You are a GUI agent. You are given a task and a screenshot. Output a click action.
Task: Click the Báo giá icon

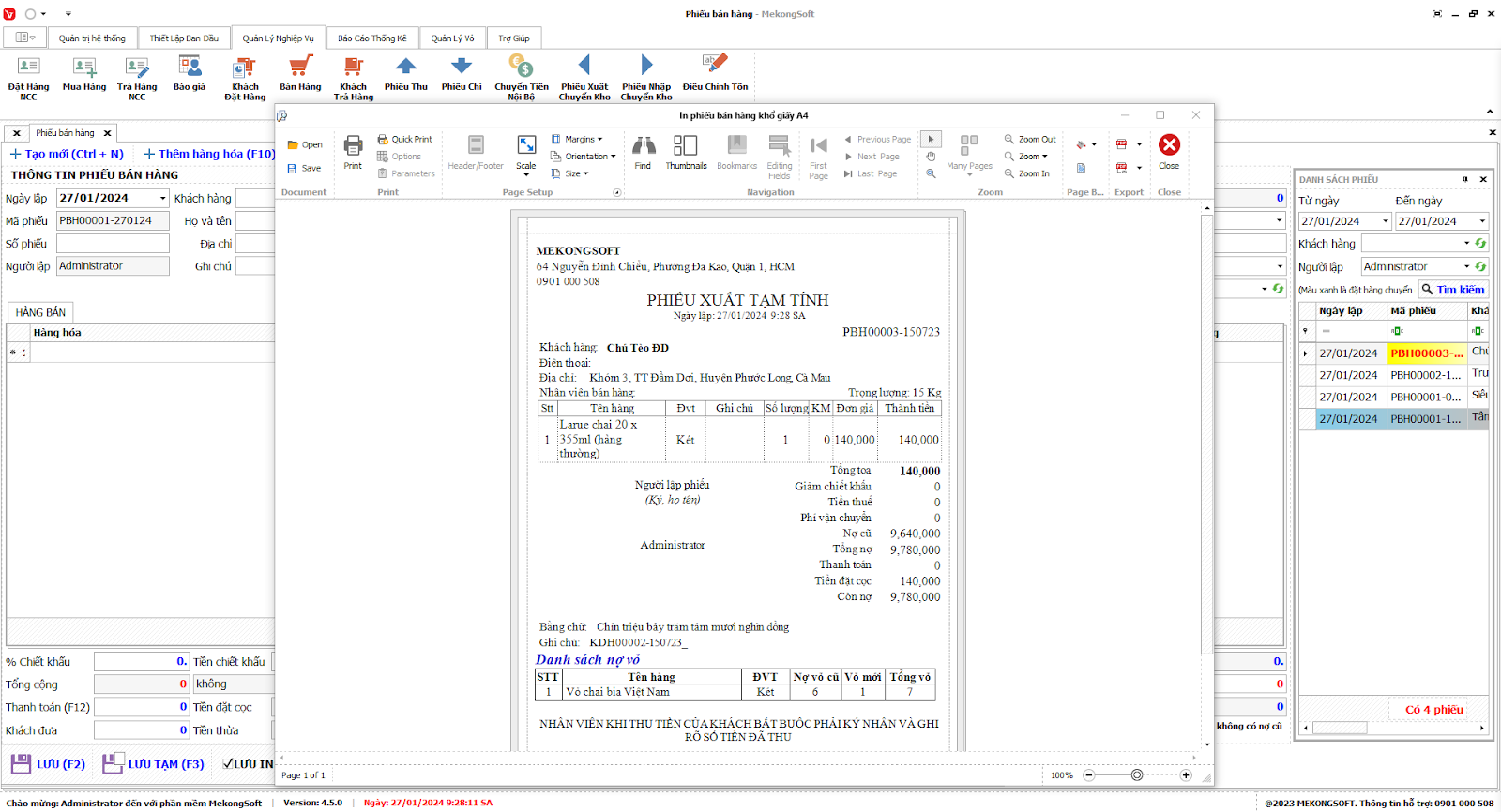click(190, 74)
